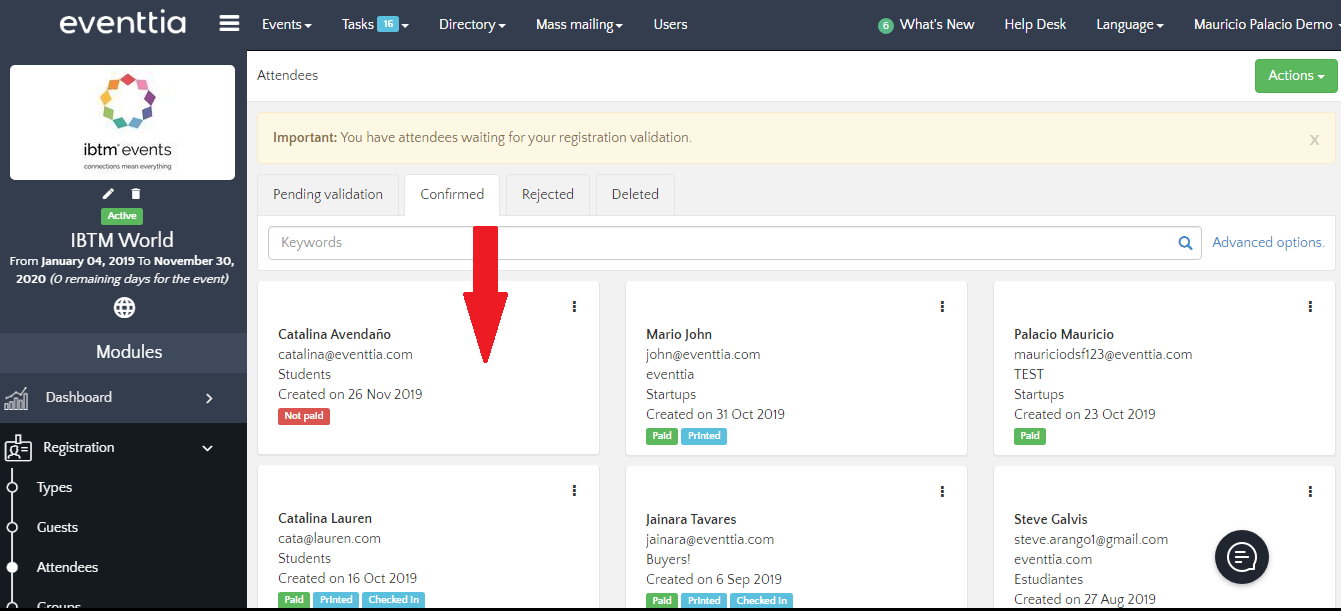Image resolution: width=1341 pixels, height=611 pixels.
Task: Switch to the Pending validation tab
Action: [328, 194]
